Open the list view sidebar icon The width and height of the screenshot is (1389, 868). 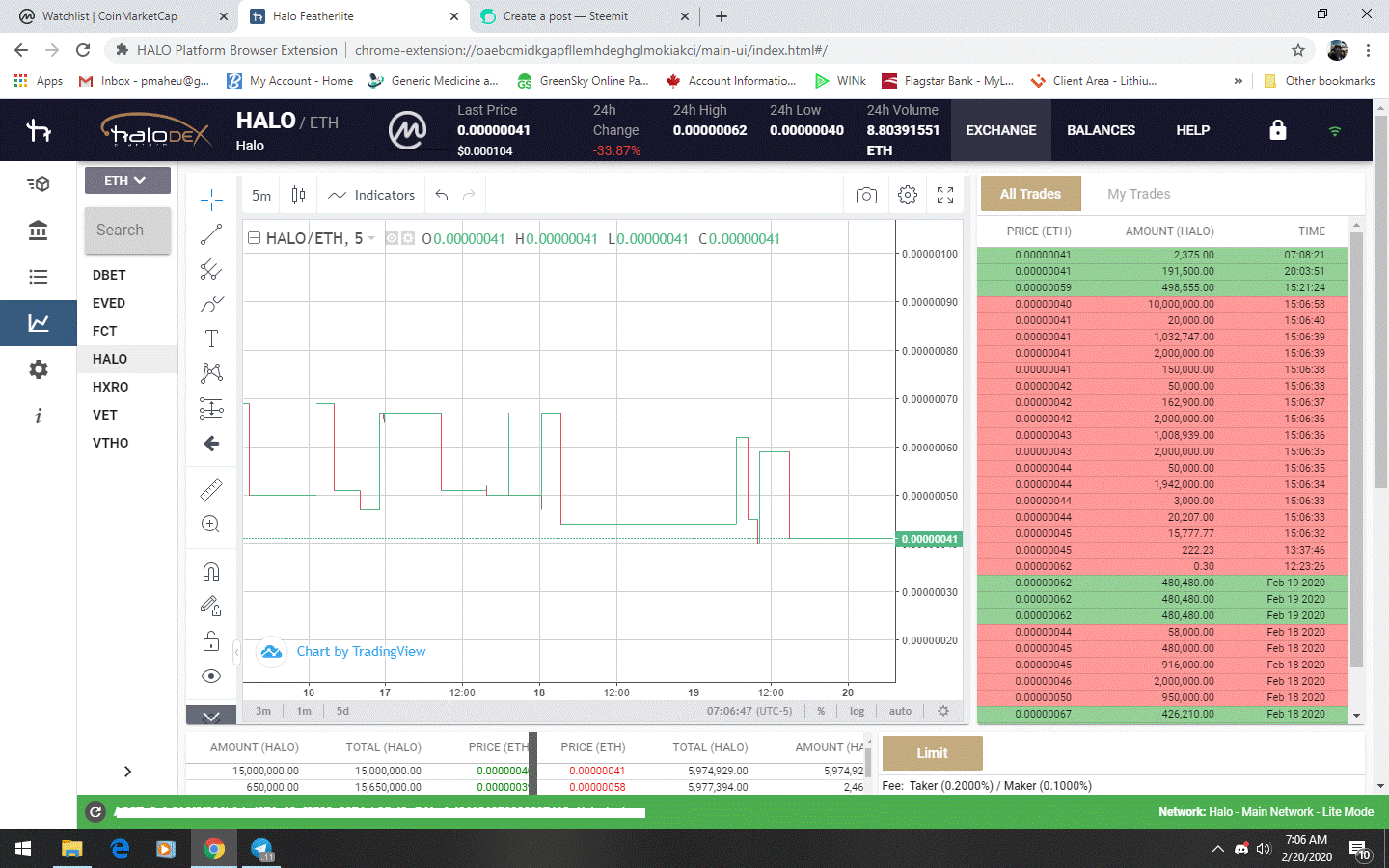(x=39, y=277)
